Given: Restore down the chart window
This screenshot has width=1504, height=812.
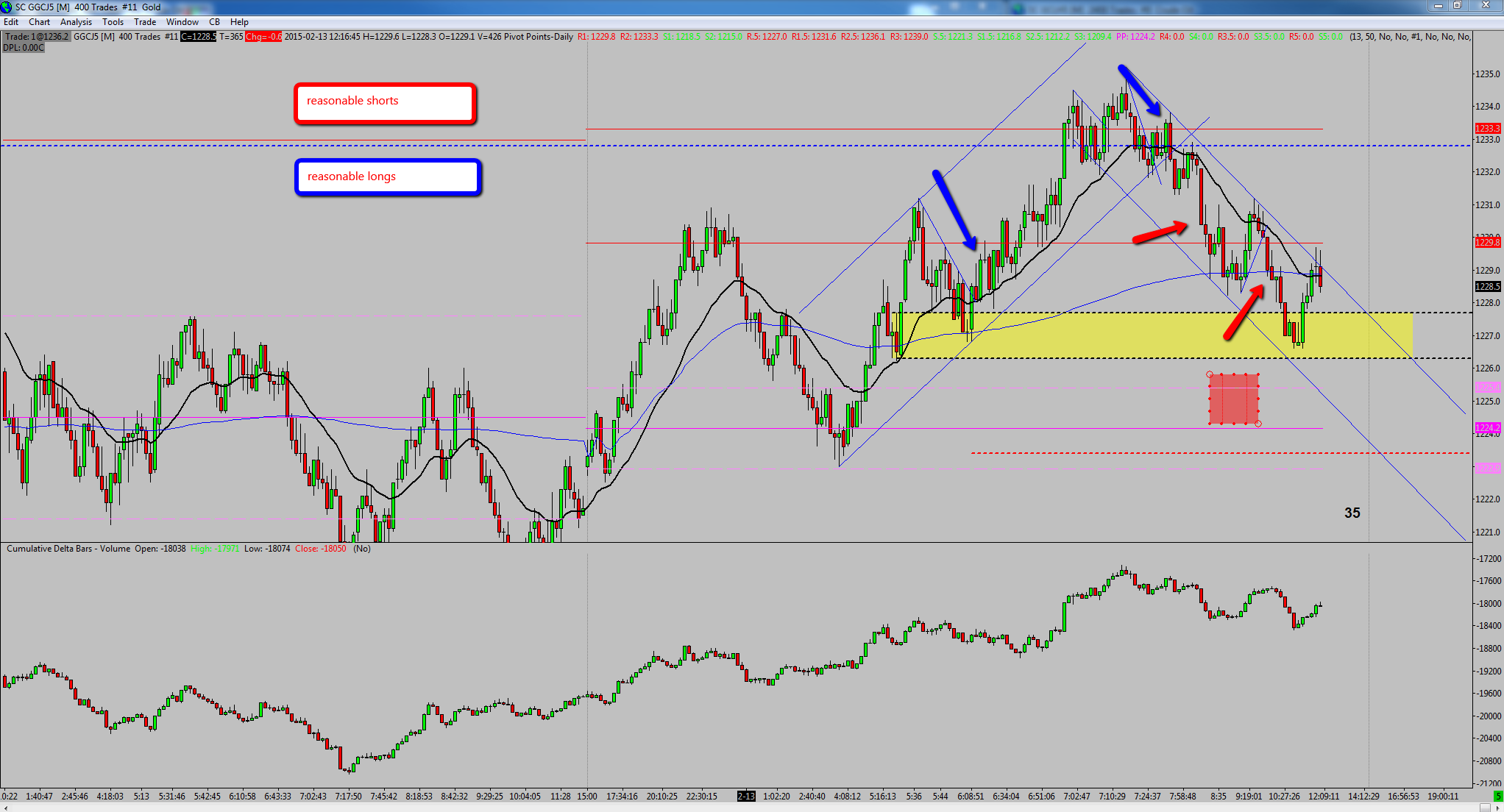Looking at the screenshot, I should tap(1457, 6).
